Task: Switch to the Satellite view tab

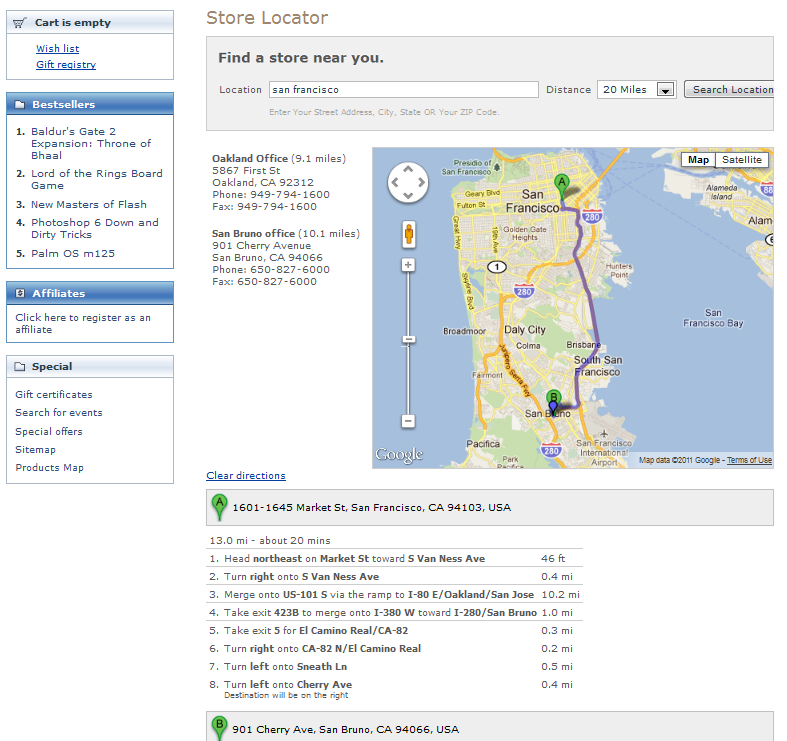Action: [742, 160]
